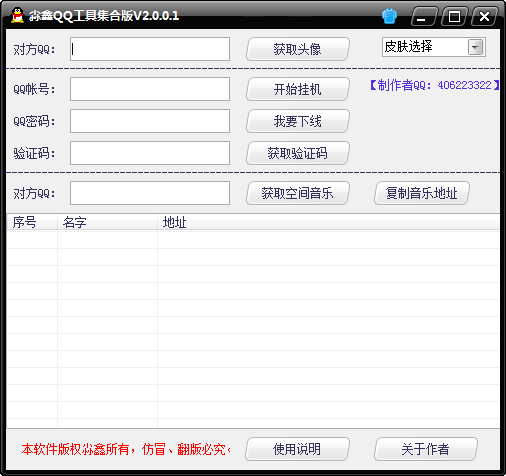Sort list by 序号 column header
506x476 pixels.
coord(32,222)
